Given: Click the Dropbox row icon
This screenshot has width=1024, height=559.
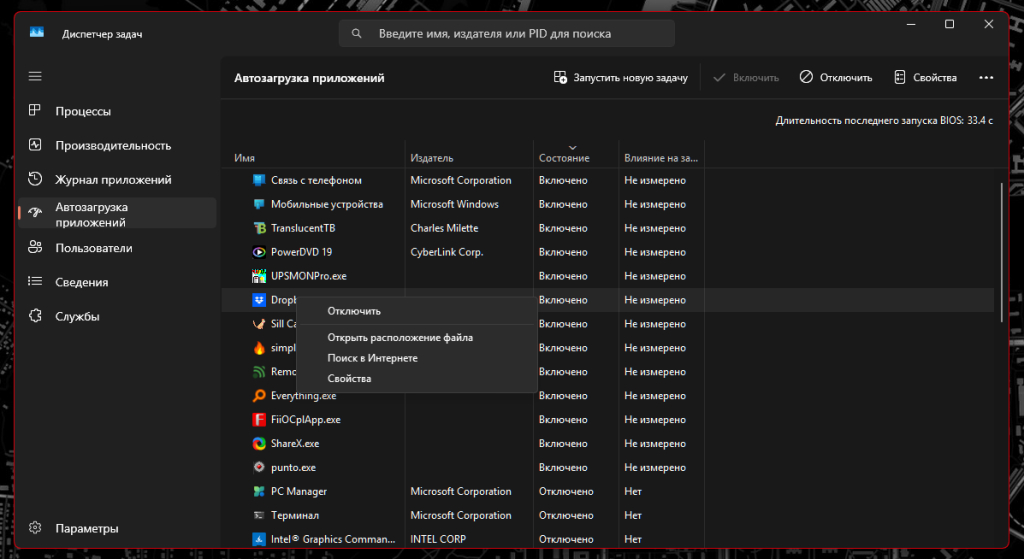Looking at the screenshot, I should click(259, 300).
